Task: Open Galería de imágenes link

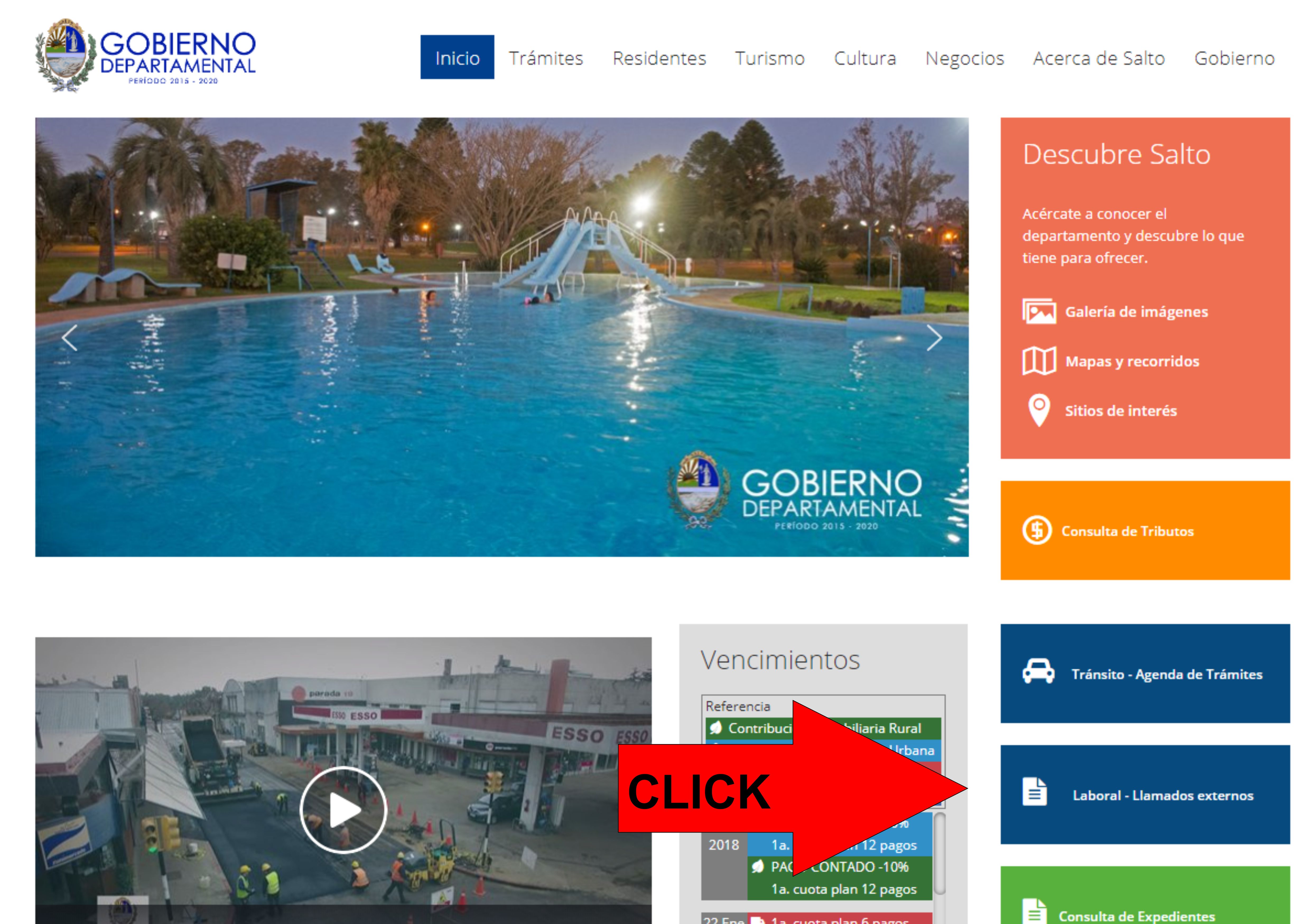Action: coord(1136,312)
